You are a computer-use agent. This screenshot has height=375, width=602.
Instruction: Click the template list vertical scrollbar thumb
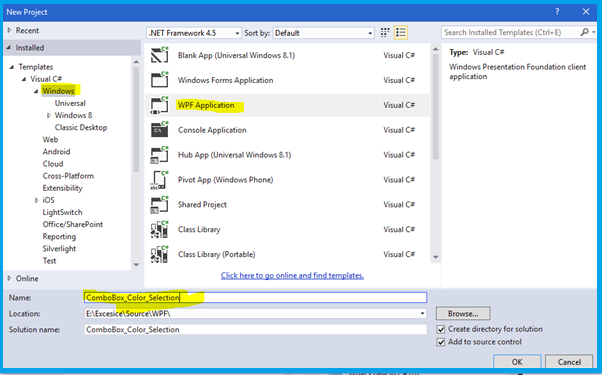pos(435,106)
